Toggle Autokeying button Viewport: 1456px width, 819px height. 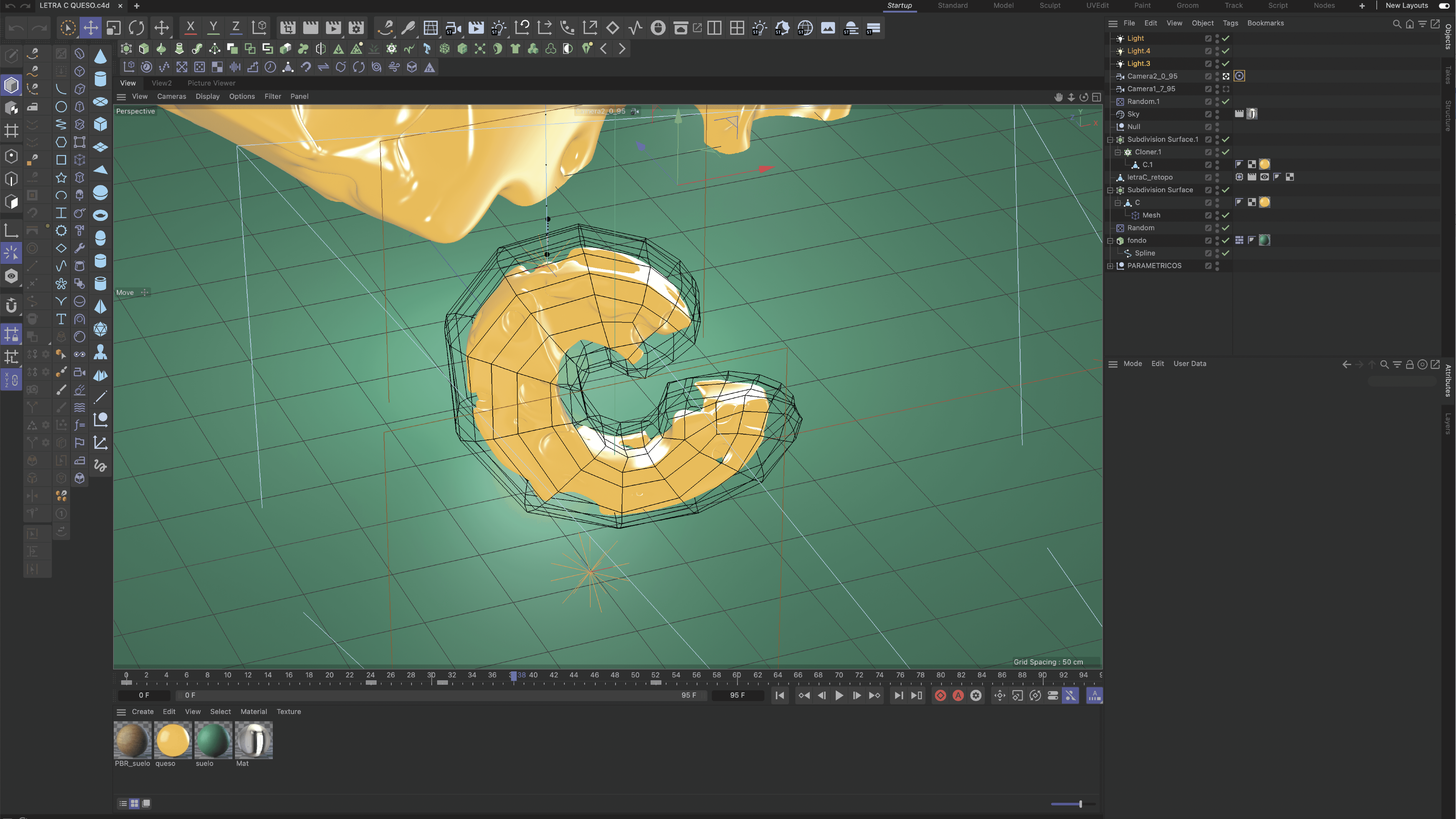pyautogui.click(x=958, y=696)
